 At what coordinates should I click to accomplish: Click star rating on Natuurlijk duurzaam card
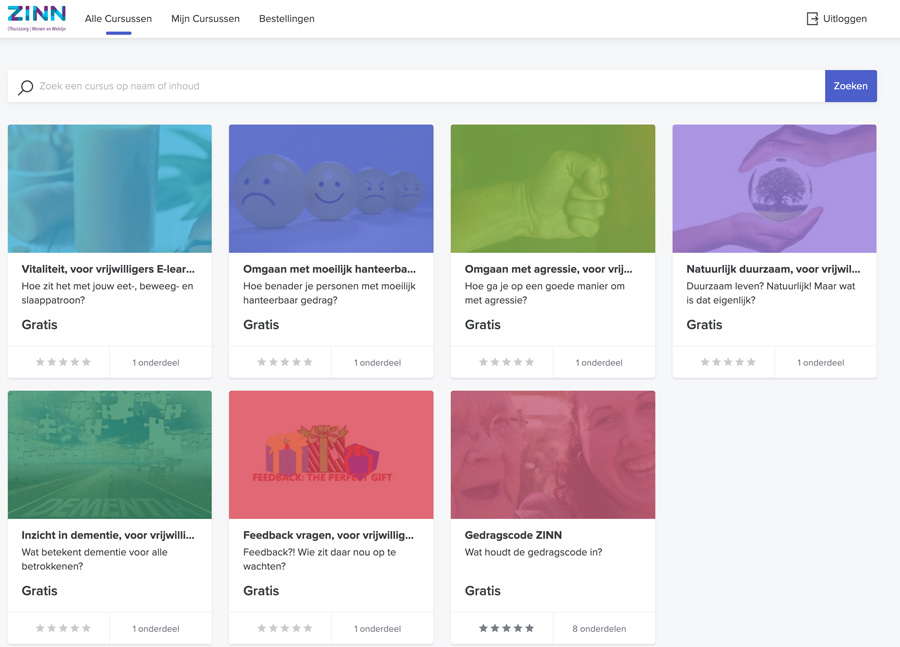(x=728, y=363)
